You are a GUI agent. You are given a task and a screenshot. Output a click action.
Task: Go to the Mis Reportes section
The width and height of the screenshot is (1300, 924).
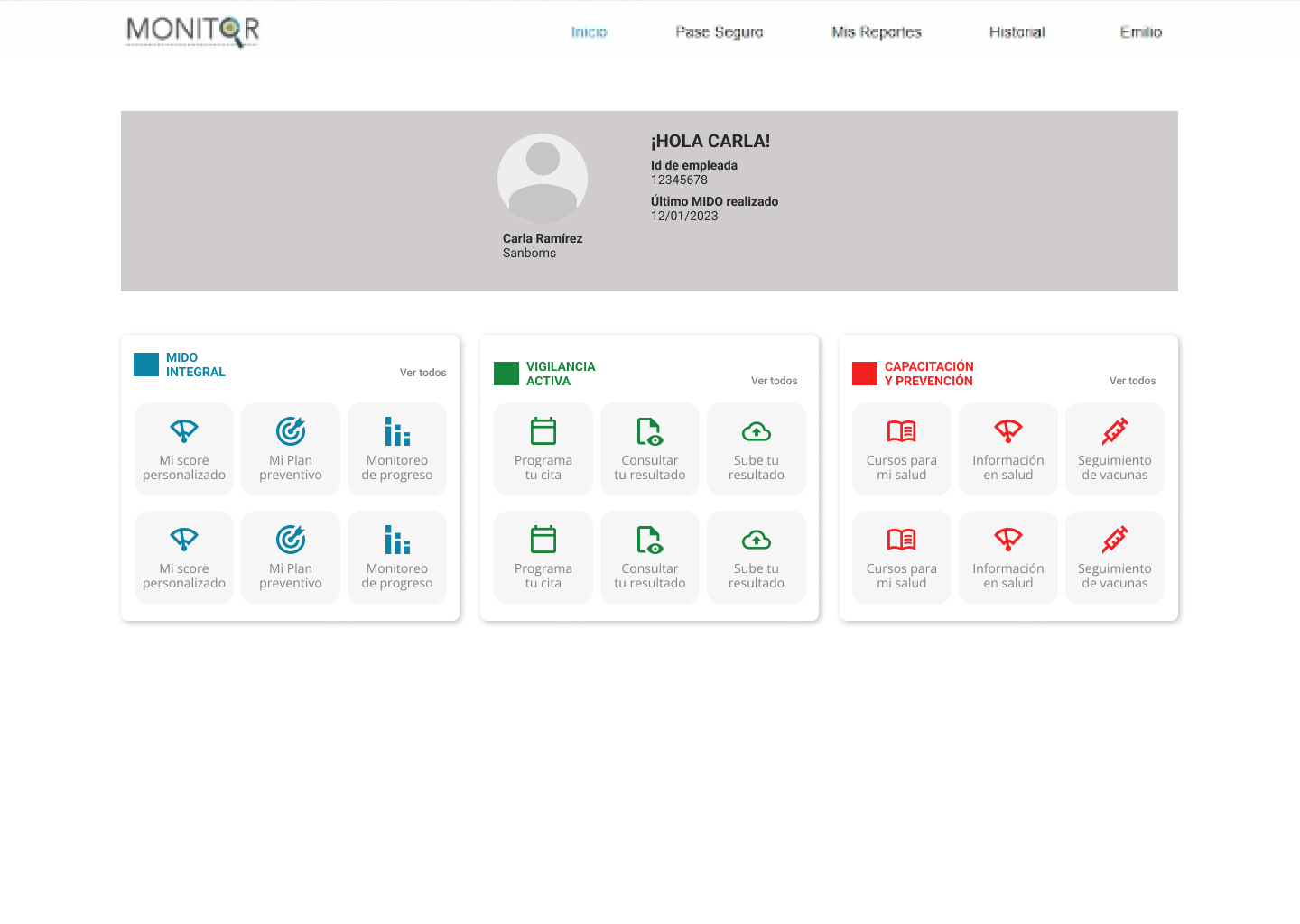[x=876, y=32]
